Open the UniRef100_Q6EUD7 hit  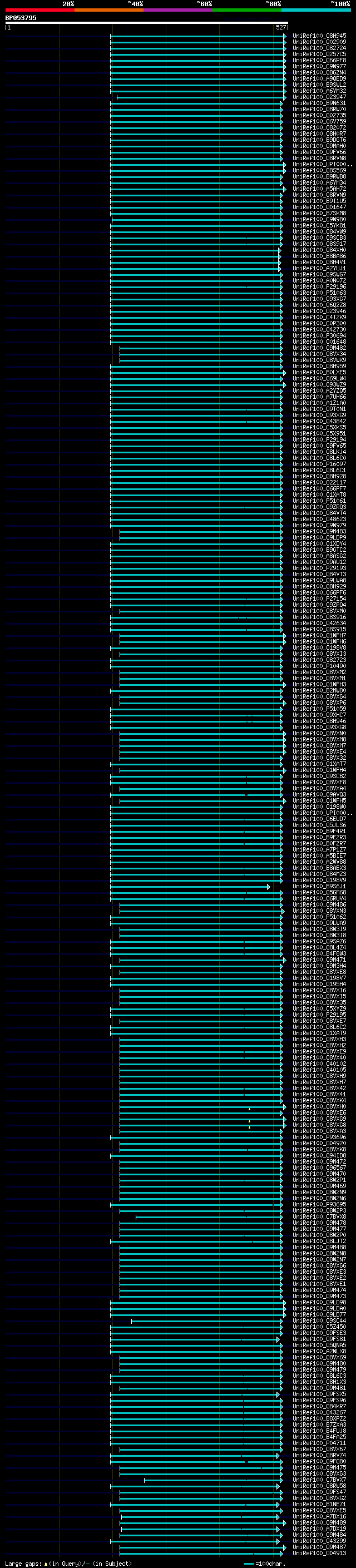click(319, 819)
